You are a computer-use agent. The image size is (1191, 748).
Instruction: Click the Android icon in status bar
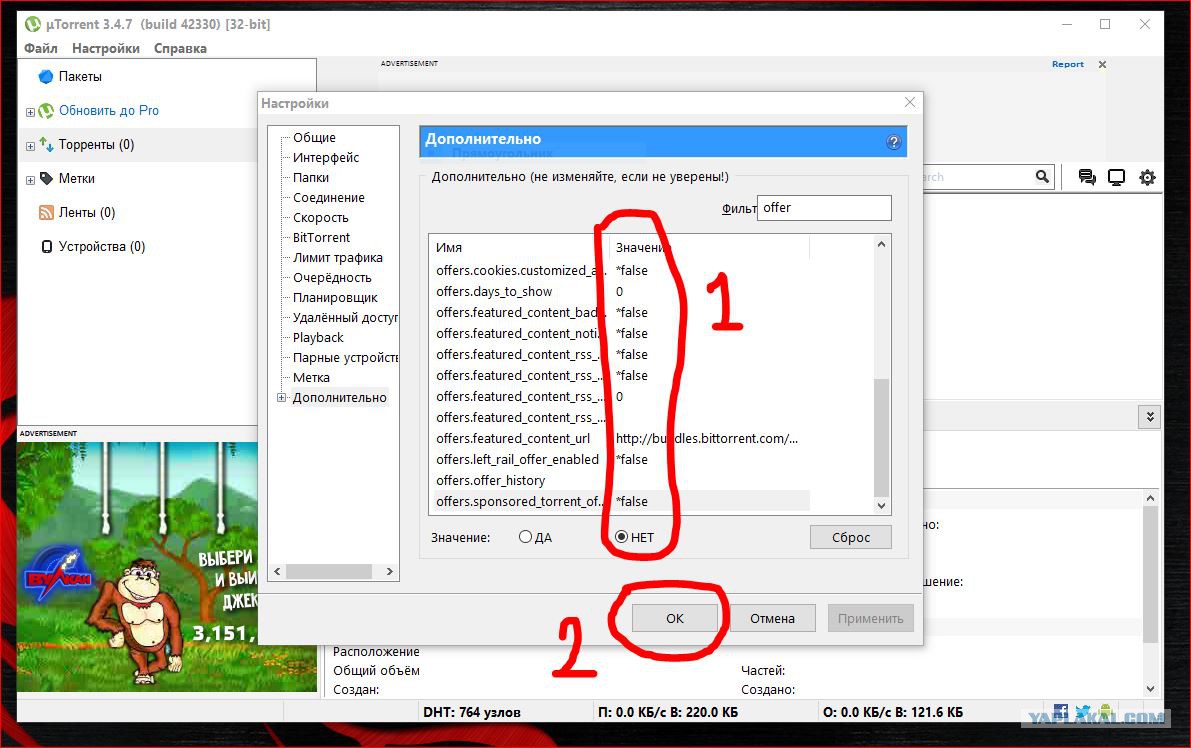[x=1104, y=712]
